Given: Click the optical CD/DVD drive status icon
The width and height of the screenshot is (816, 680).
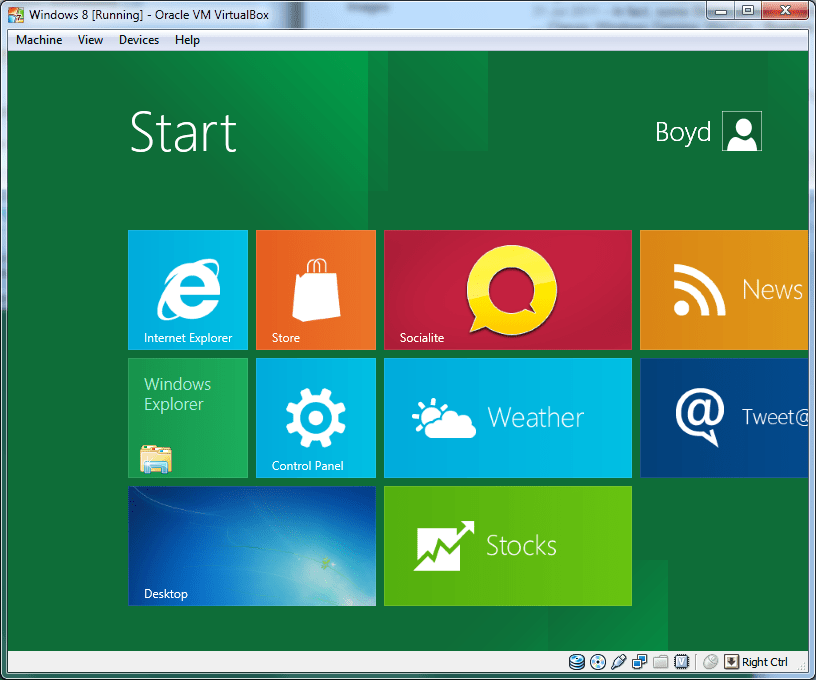Looking at the screenshot, I should (x=598, y=662).
